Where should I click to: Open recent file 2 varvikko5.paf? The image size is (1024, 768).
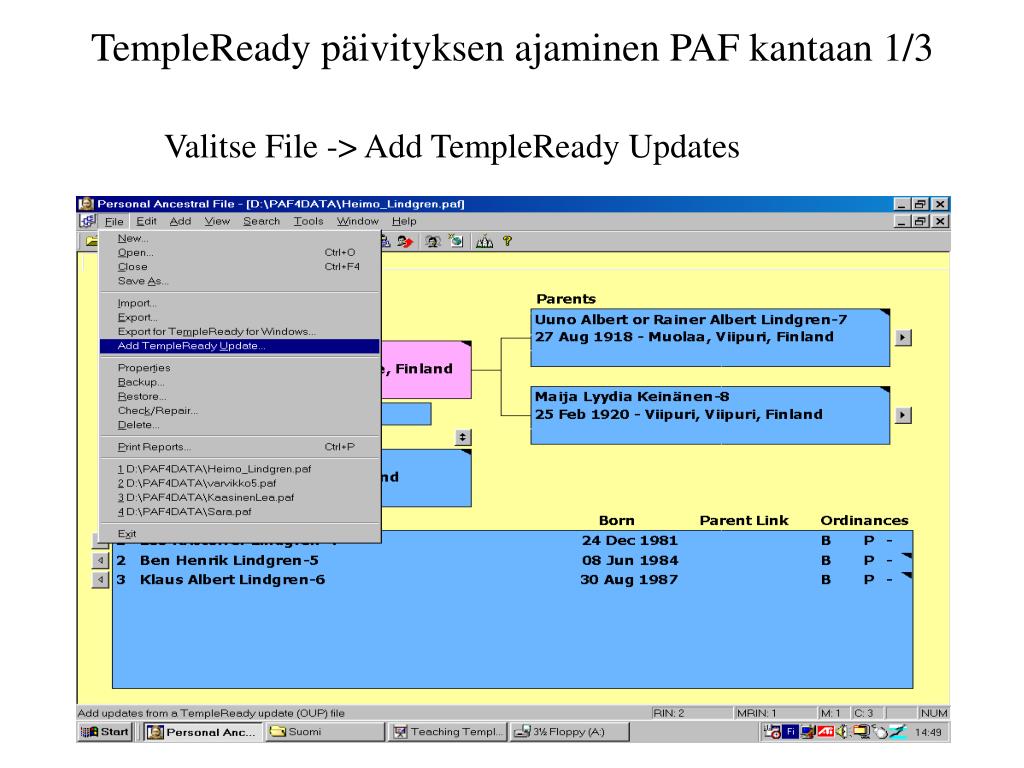coord(240,483)
